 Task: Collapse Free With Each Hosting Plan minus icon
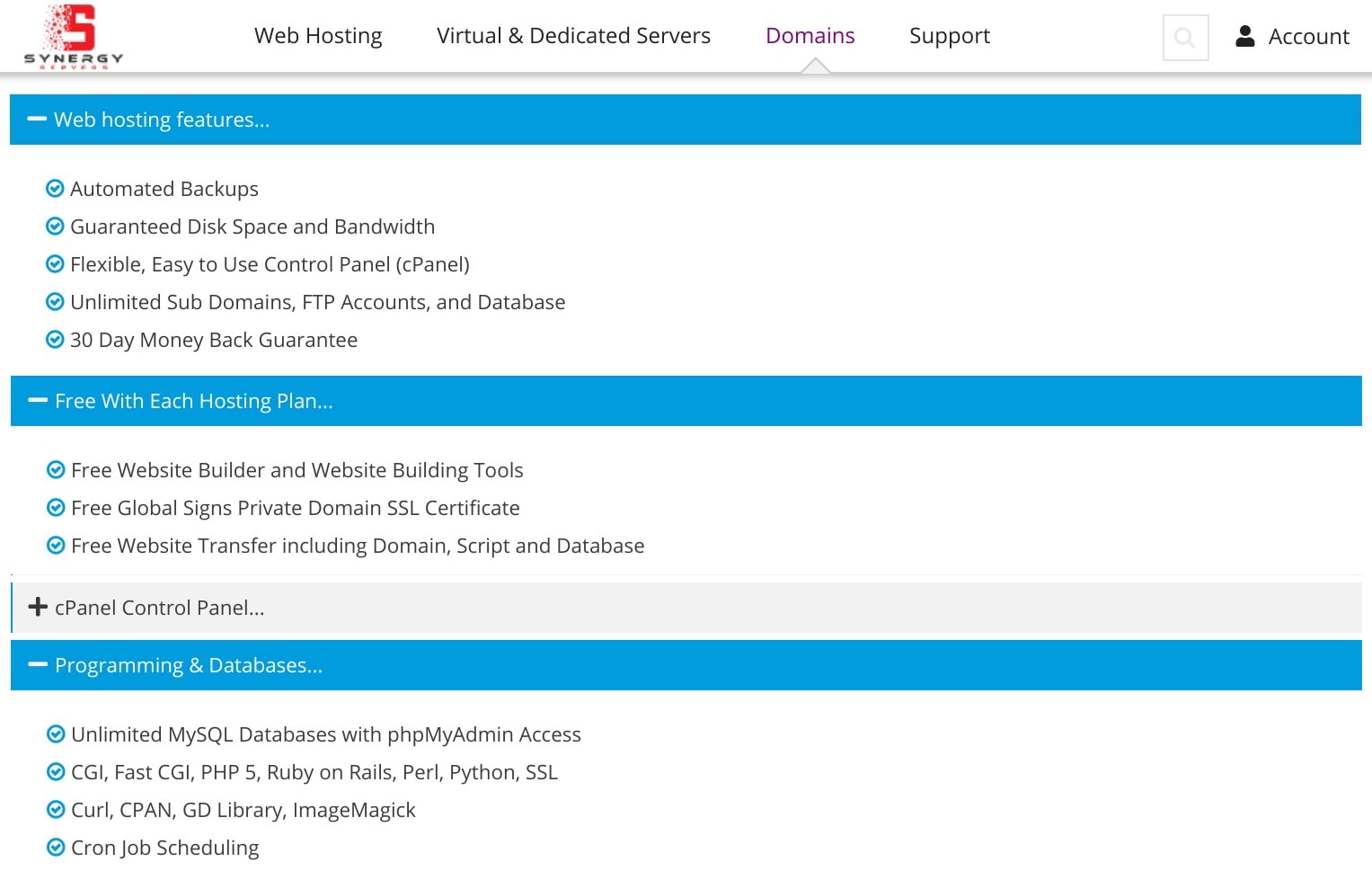pyautogui.click(x=38, y=400)
